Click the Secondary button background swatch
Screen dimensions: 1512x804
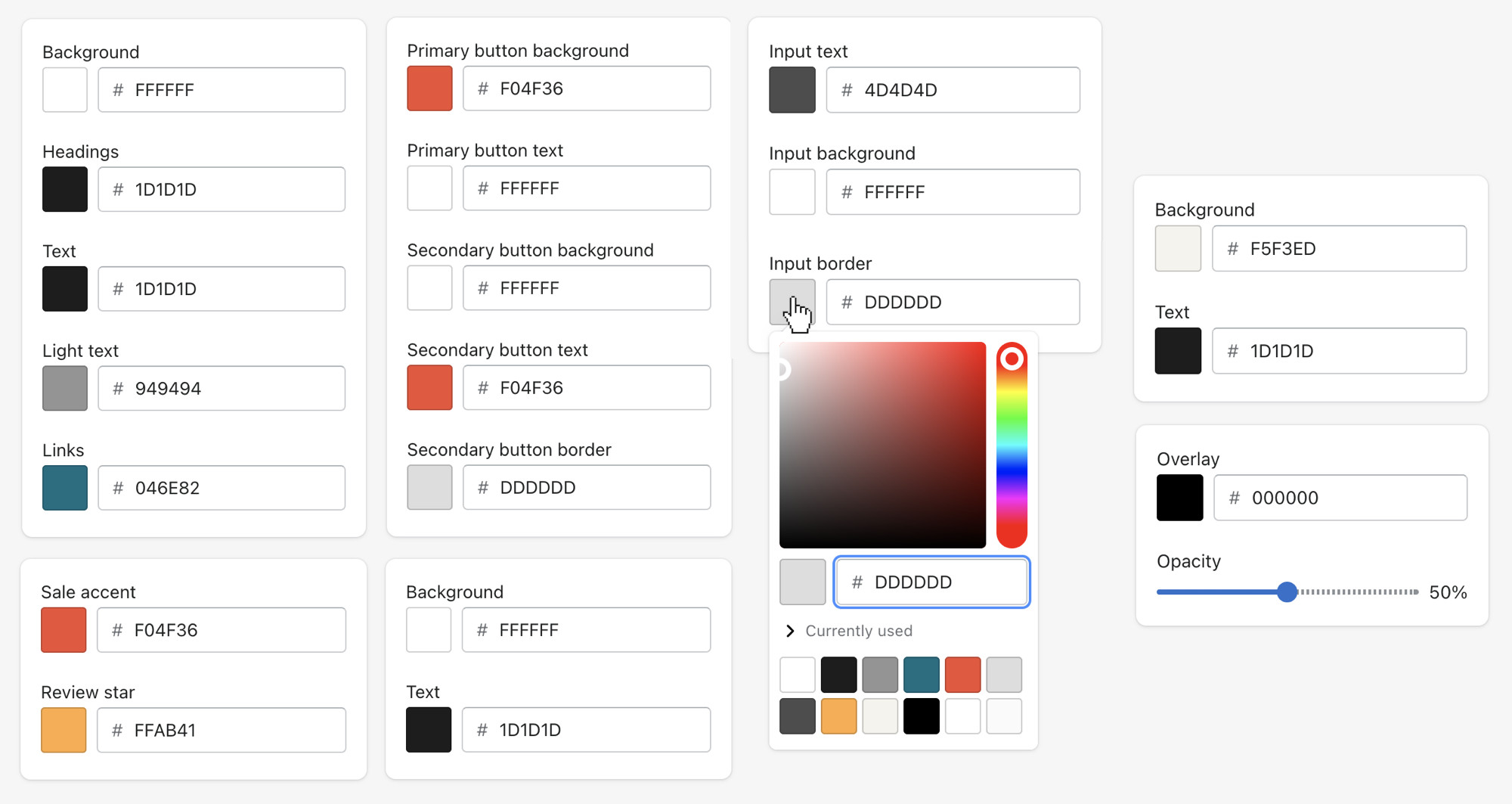(429, 287)
